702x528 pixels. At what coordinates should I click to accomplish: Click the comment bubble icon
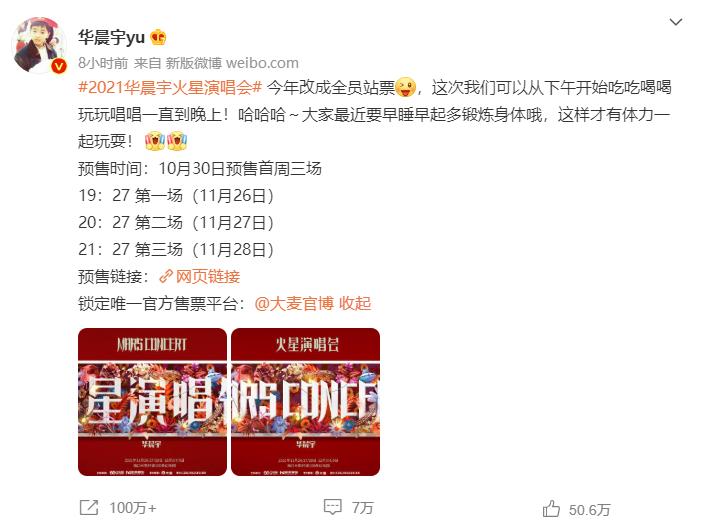click(x=333, y=507)
